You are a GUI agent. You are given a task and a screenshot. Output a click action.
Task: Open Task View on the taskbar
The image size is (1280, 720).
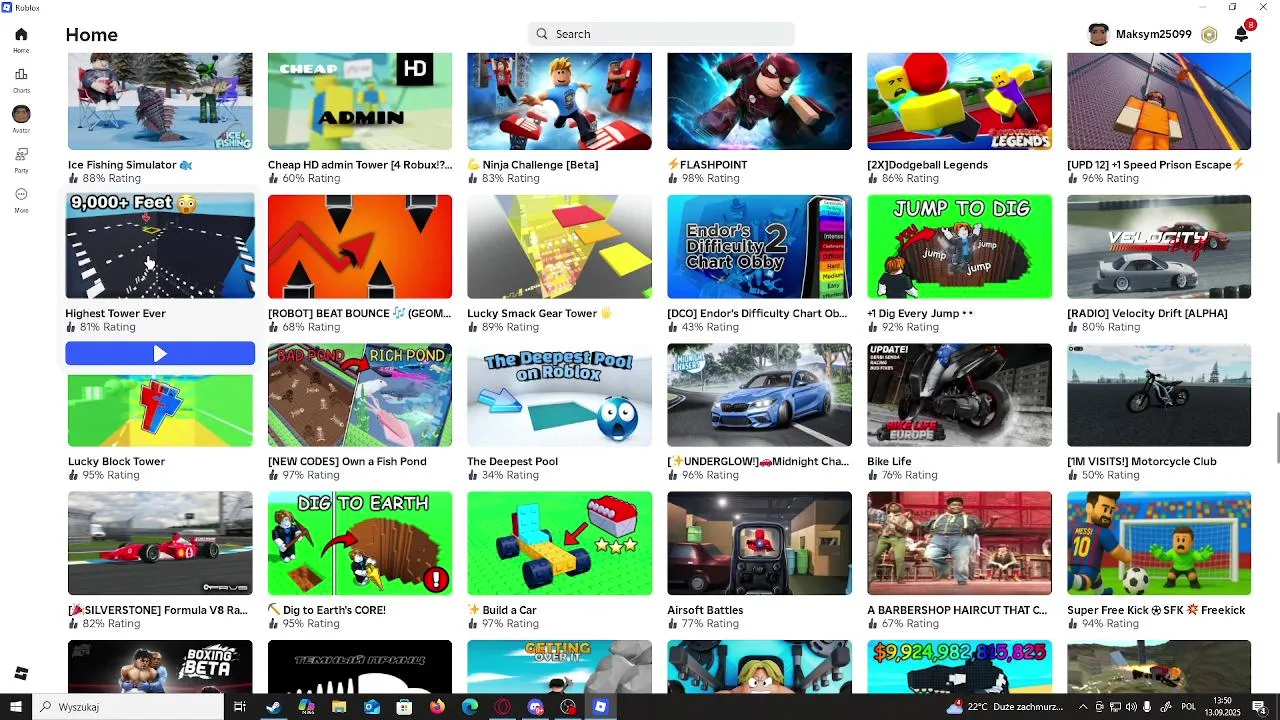(x=240, y=707)
